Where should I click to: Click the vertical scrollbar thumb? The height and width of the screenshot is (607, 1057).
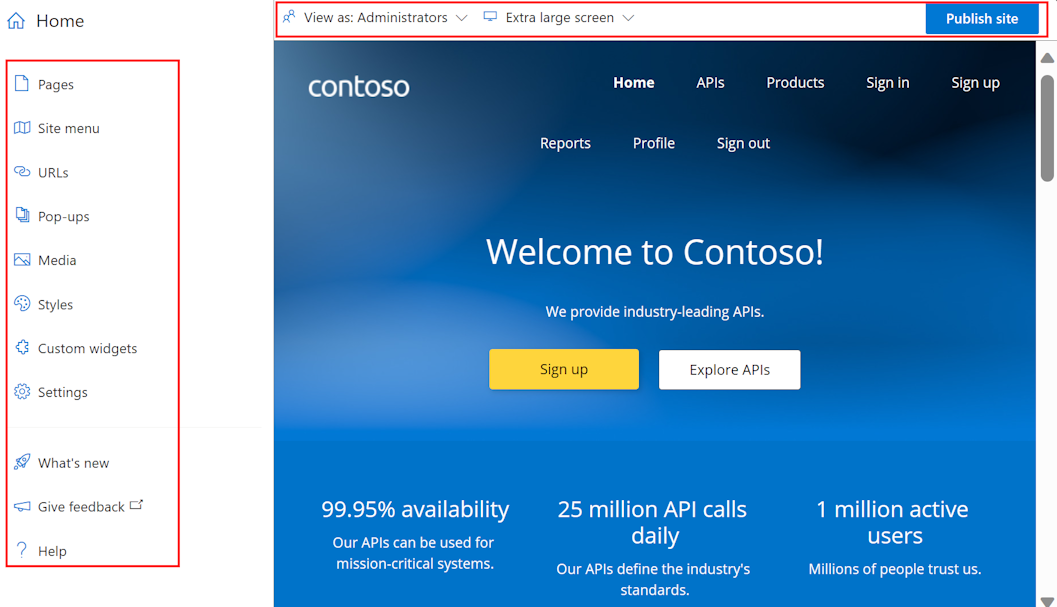pos(1047,128)
